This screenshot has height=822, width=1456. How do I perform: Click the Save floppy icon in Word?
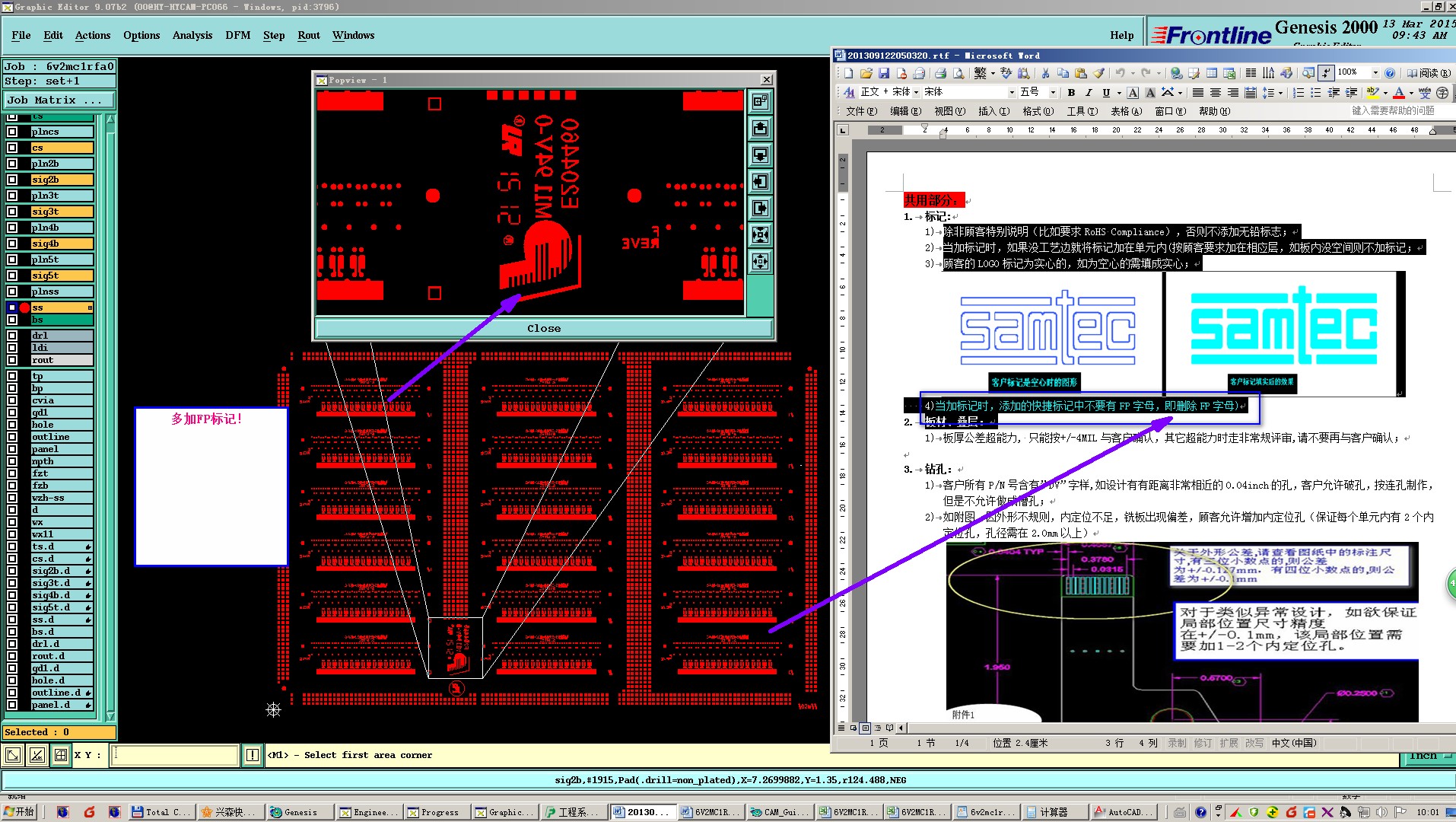pos(883,73)
